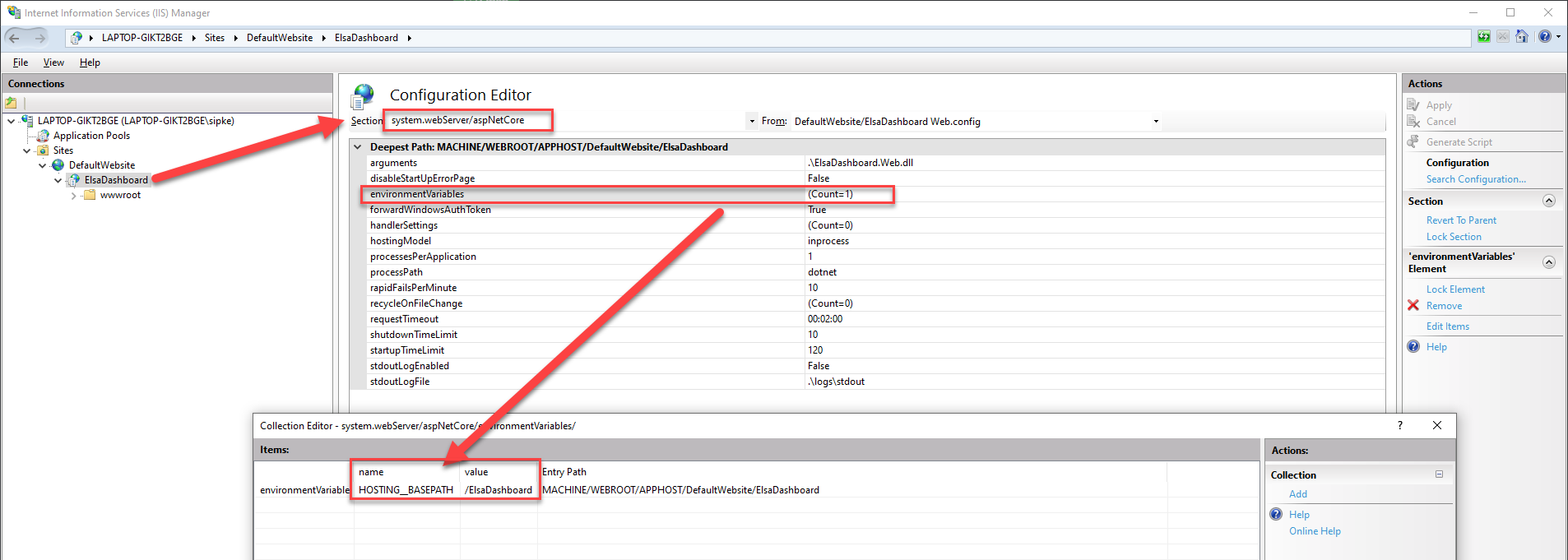Viewport: 1568px width, 560px height.
Task: Collapse the Deepest Path group
Action: coord(358,147)
